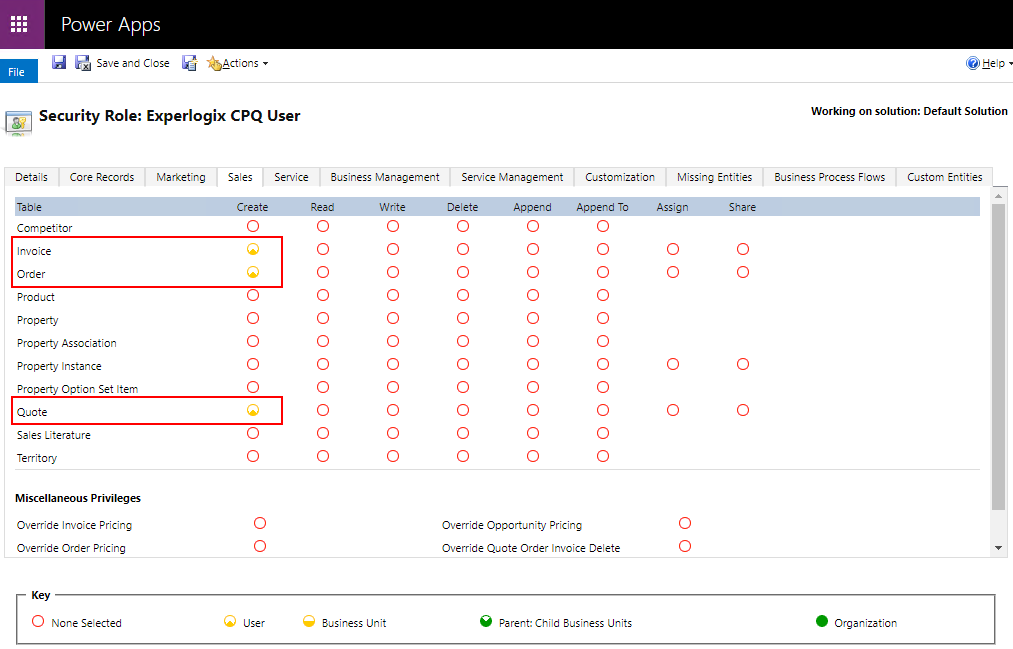
Task: Click the vertical scrollbar thumb
Action: pos(999,356)
